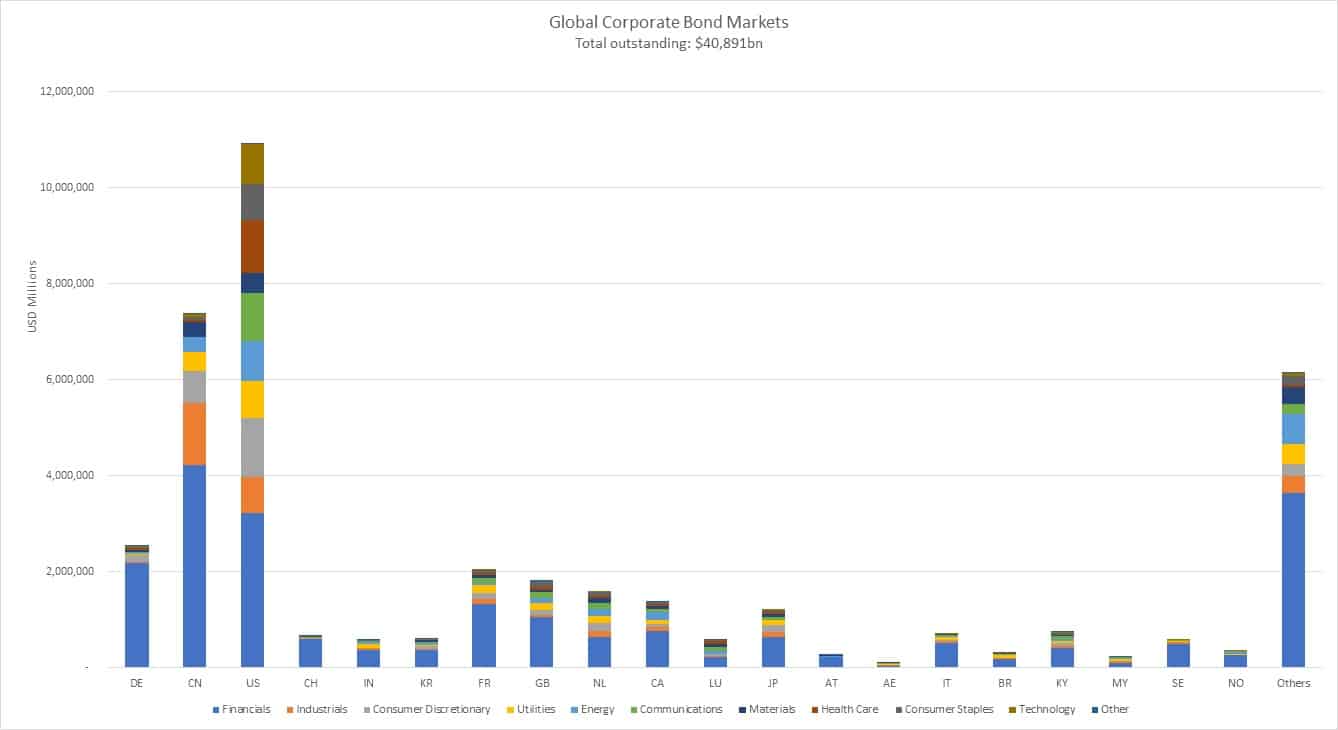Select the Financials segment of the Others bar
The image size is (1338, 730).
coord(1293,580)
